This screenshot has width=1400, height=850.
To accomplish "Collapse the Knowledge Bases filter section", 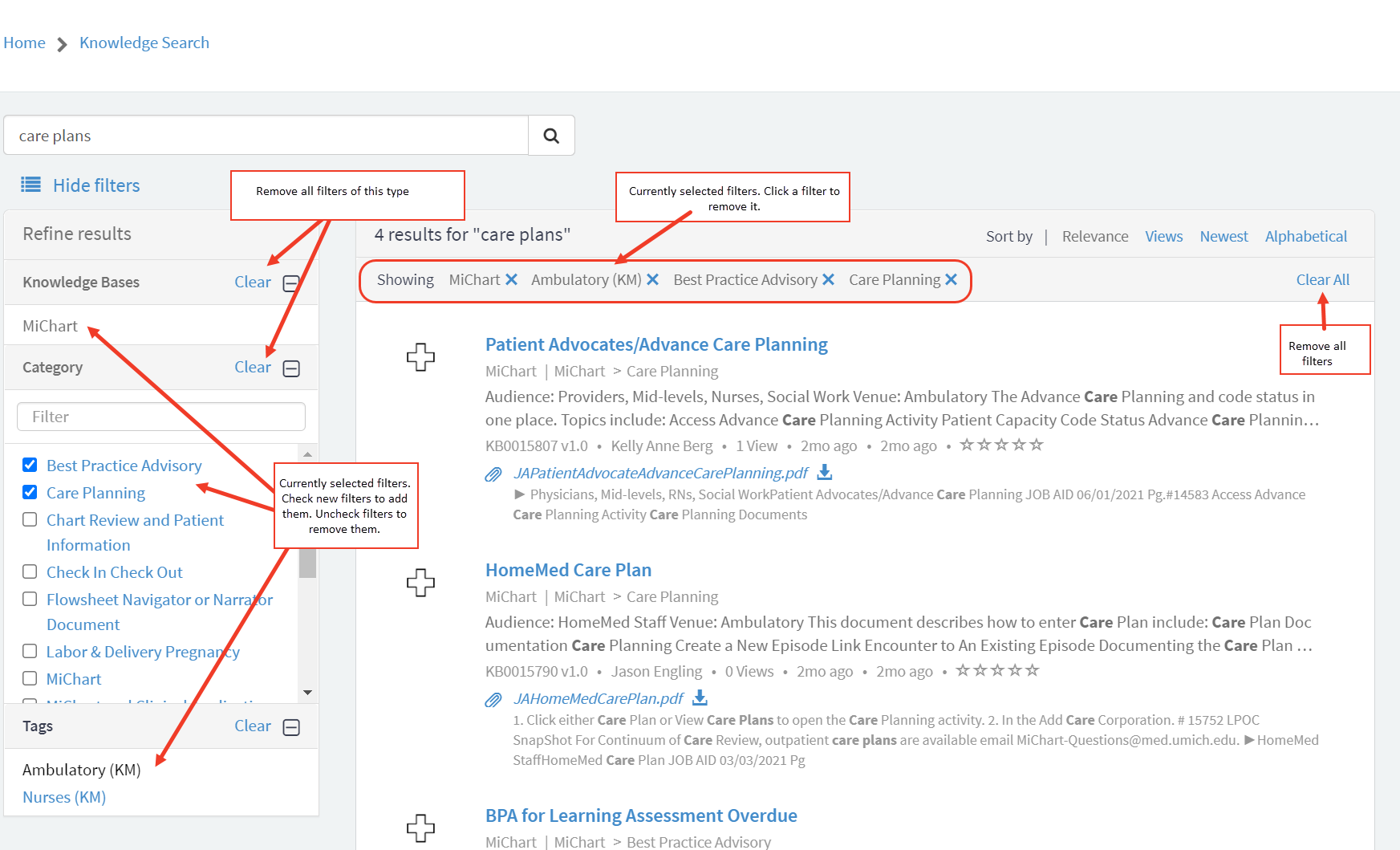I will point(292,283).
